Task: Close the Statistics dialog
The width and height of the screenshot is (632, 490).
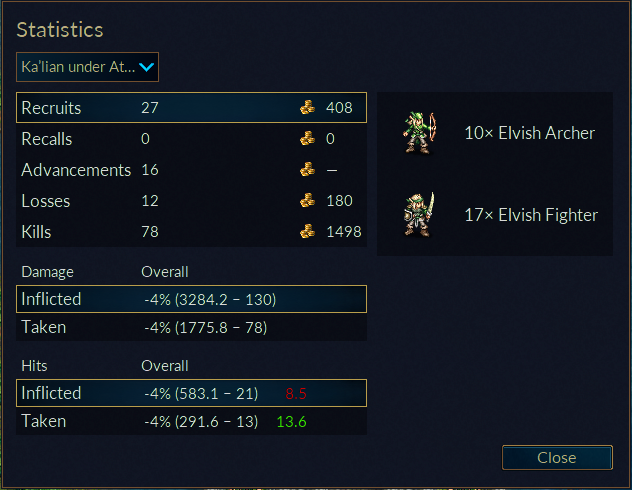Action: coord(557,457)
